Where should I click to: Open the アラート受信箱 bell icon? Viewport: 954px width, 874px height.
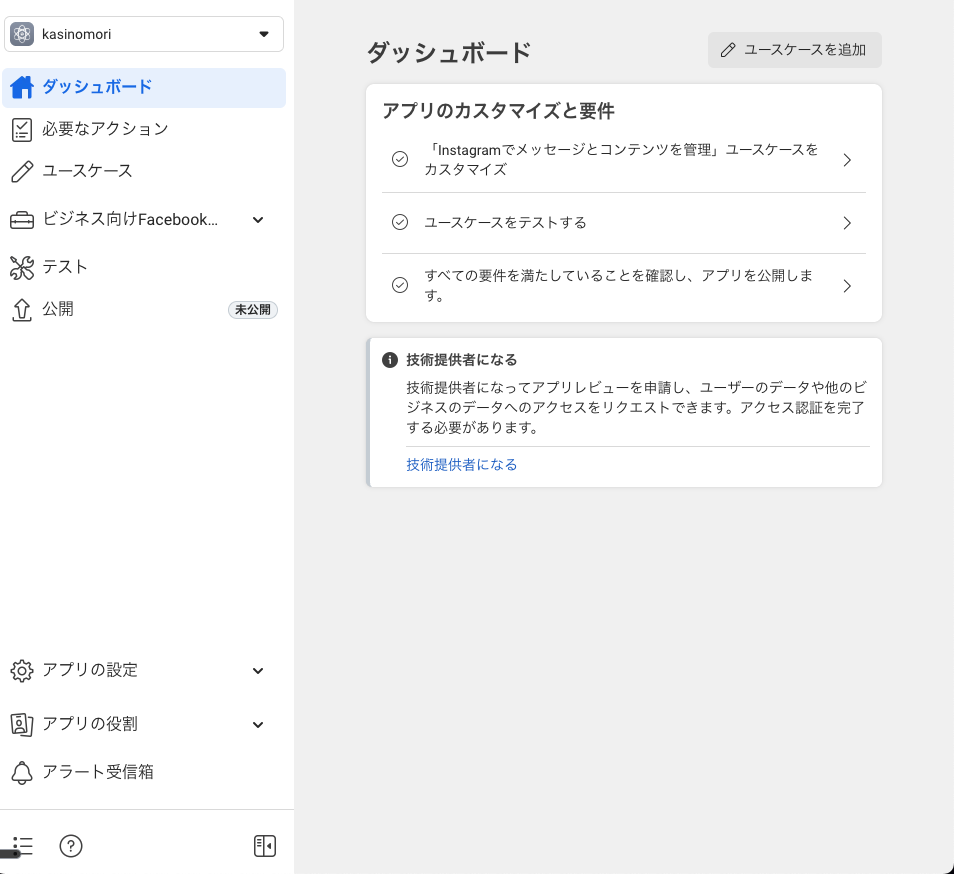click(x=22, y=772)
